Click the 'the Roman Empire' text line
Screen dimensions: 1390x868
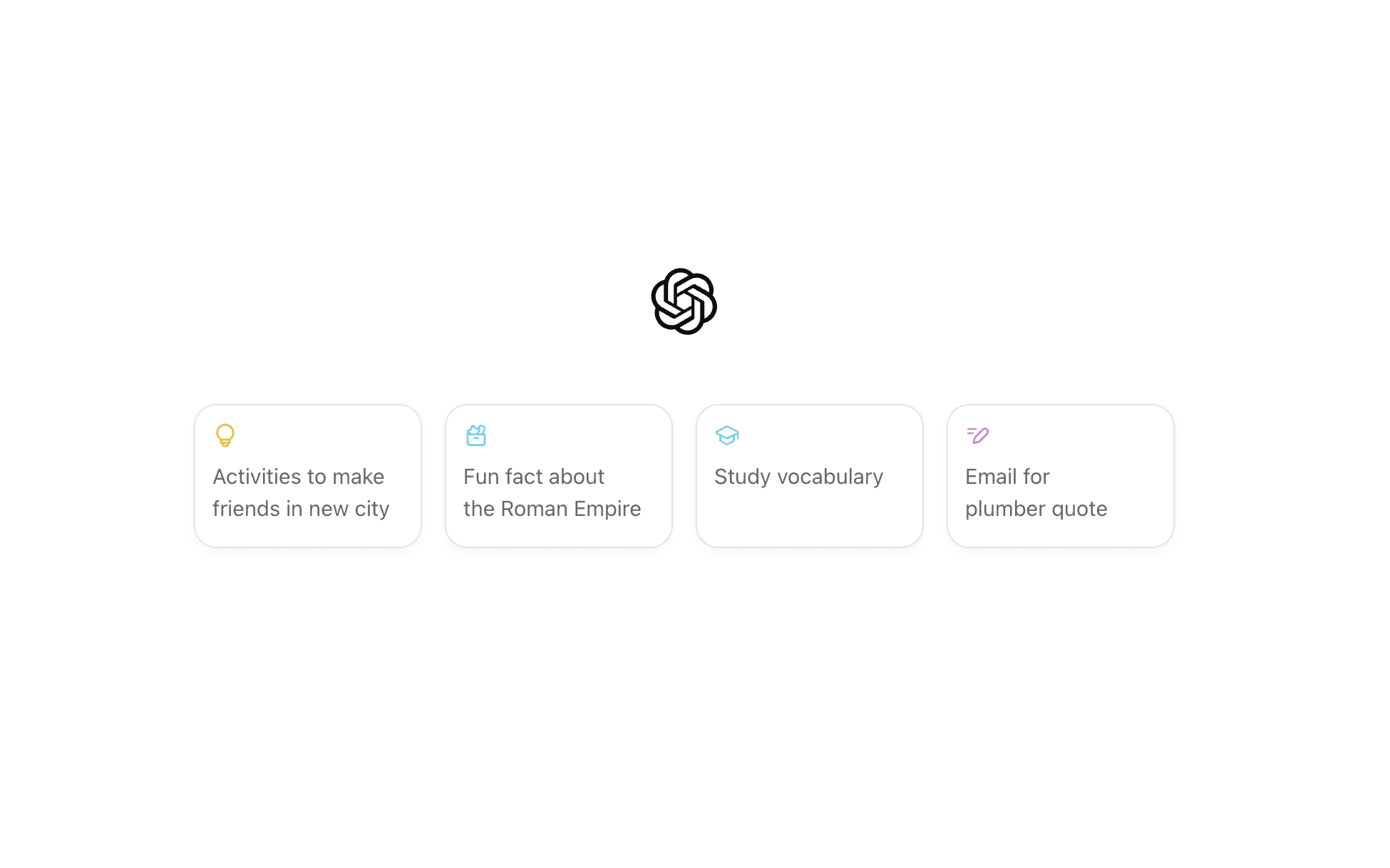(552, 509)
